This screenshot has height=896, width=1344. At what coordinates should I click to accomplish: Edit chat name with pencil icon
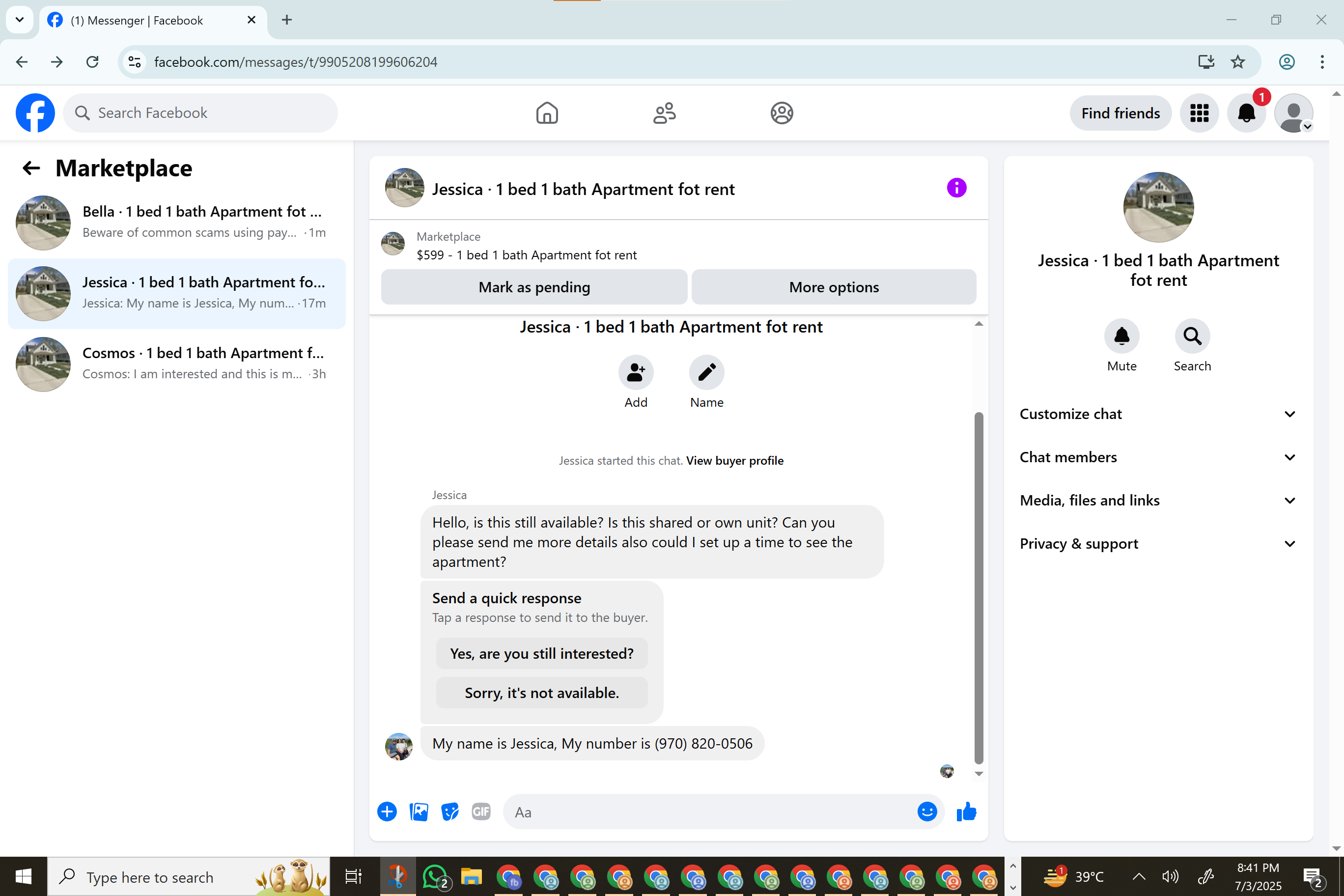[706, 372]
